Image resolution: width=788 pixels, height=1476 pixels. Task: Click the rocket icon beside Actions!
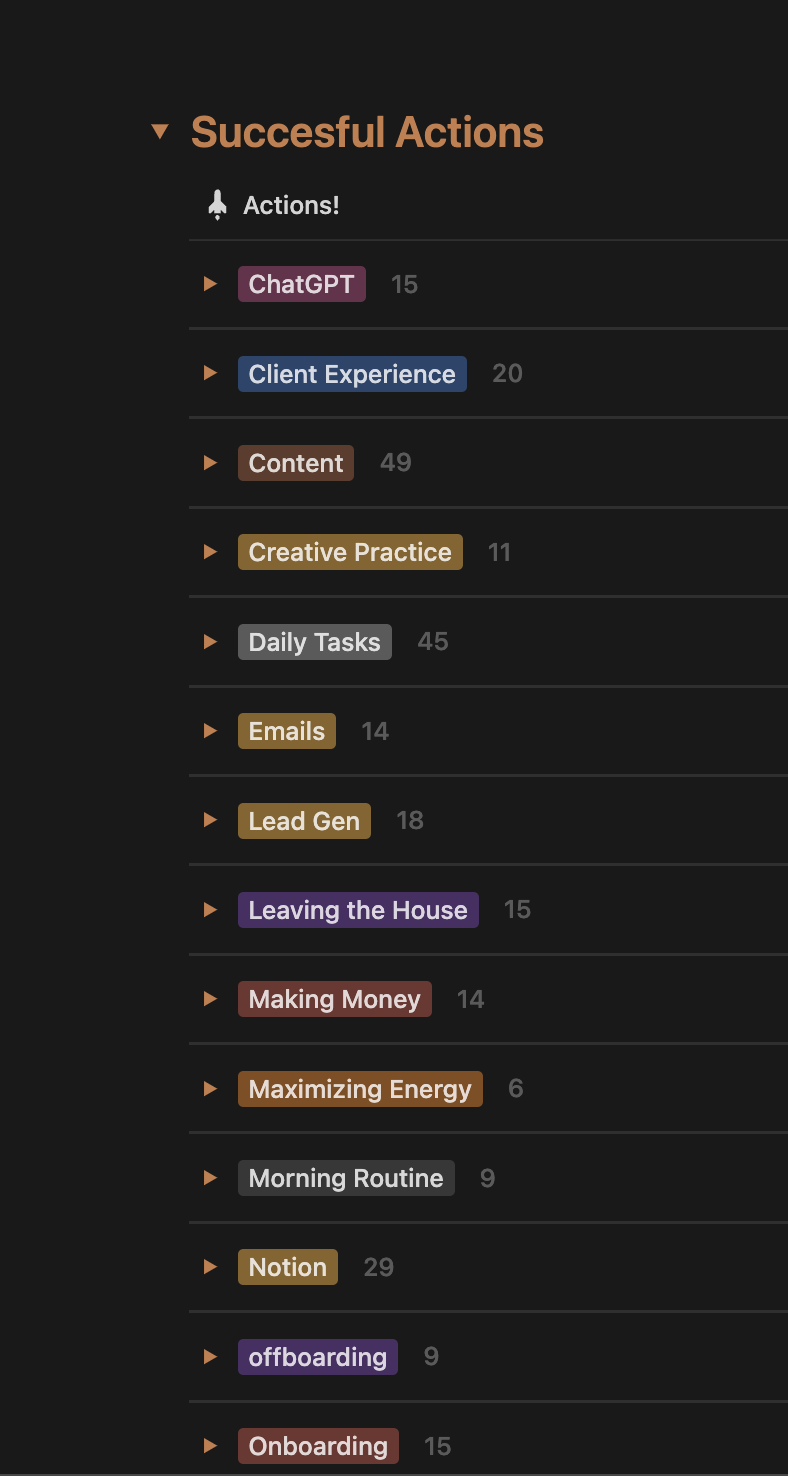(217, 206)
